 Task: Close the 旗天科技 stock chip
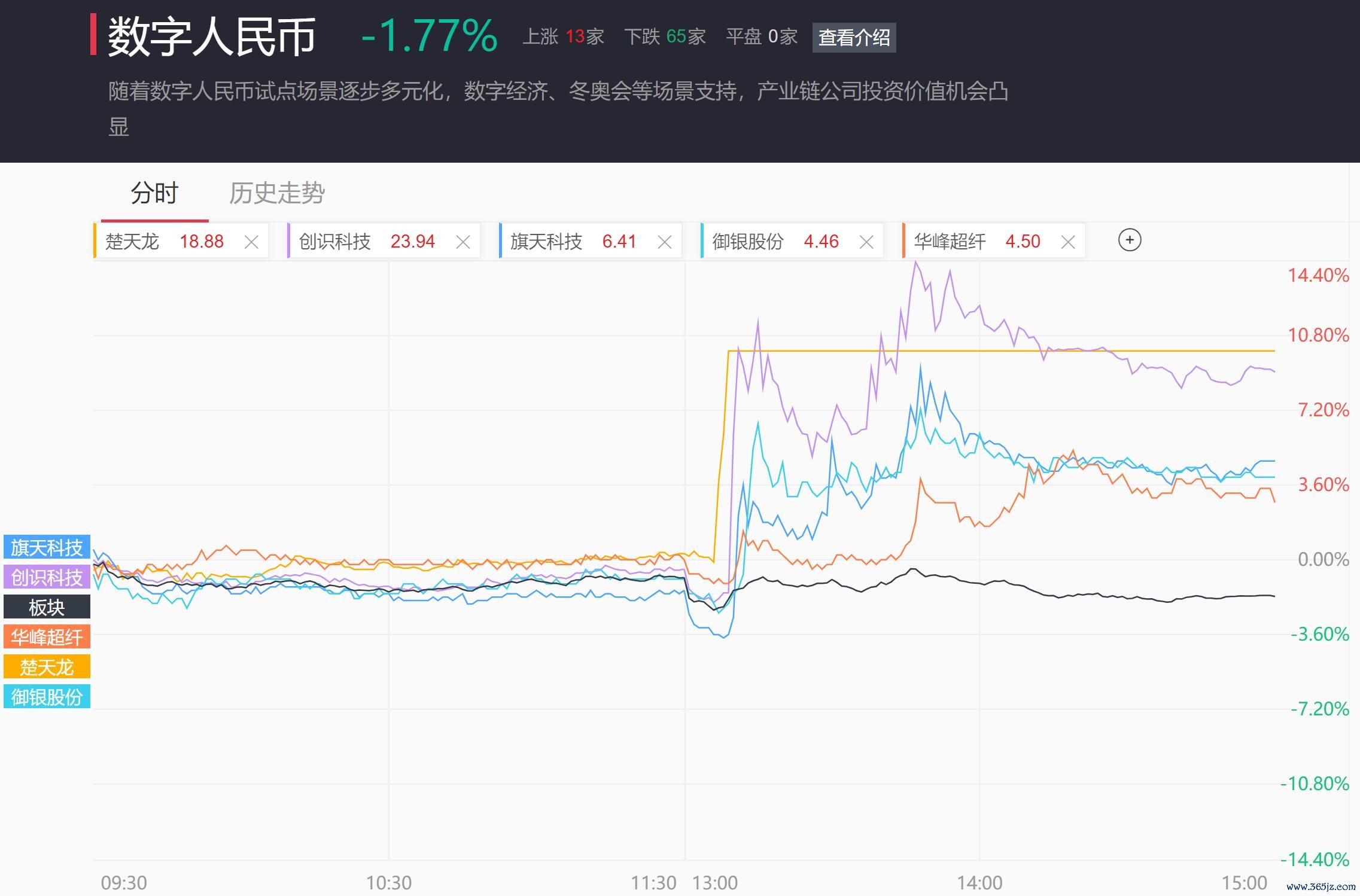[x=664, y=242]
